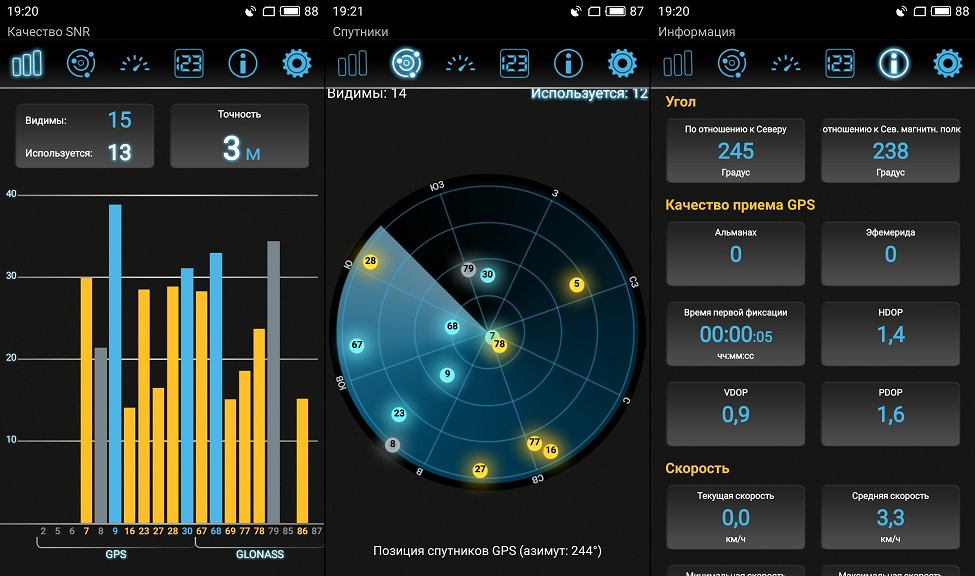
Task: Tap the GPS group label under the chart
Action: pyautogui.click(x=116, y=554)
